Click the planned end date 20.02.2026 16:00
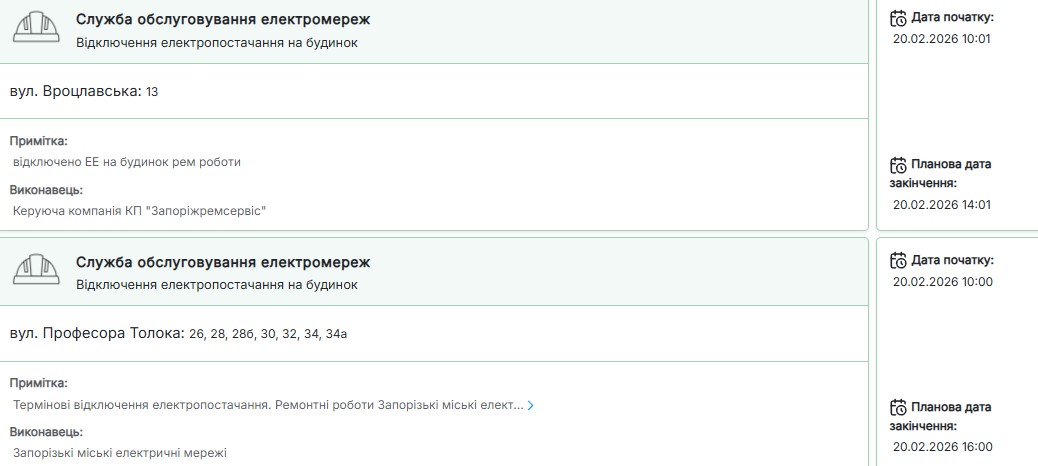The width and height of the screenshot is (1038, 466). click(x=941, y=447)
